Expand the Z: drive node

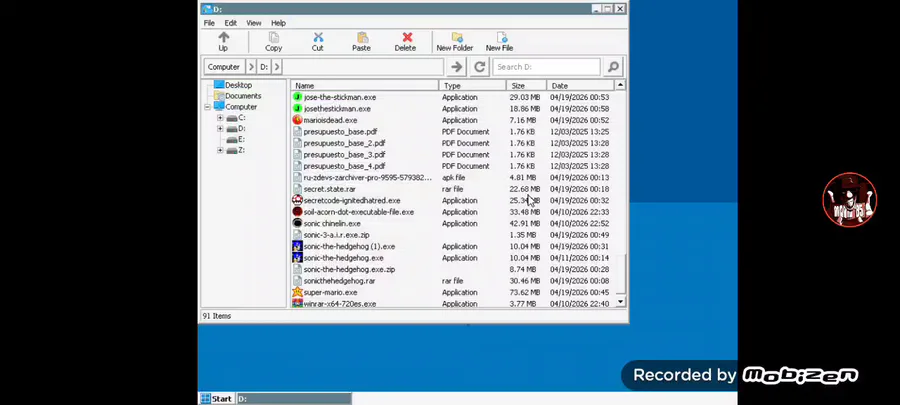(x=220, y=150)
